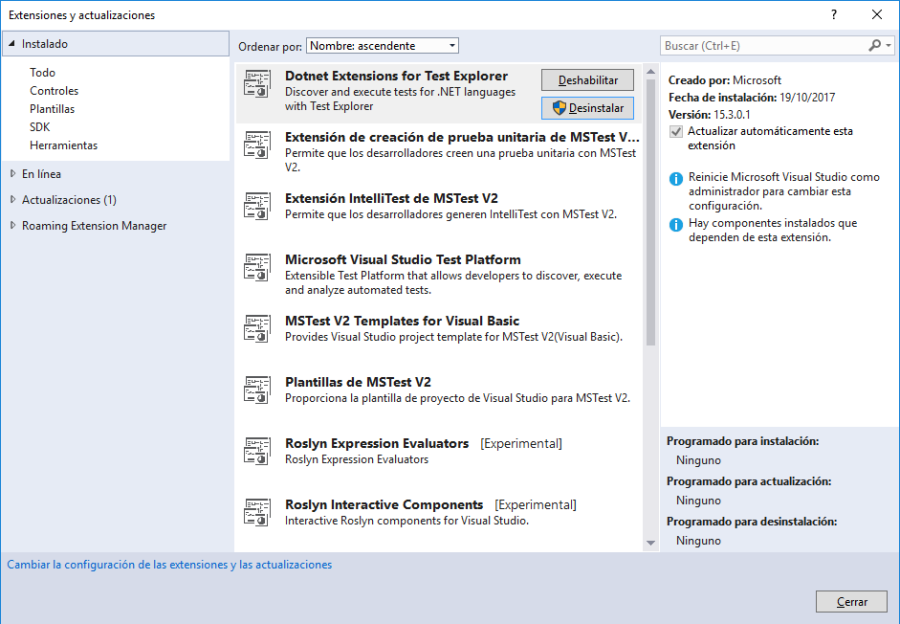Expand the Roaming Extension Manager node
The height and width of the screenshot is (624, 900).
click(13, 226)
